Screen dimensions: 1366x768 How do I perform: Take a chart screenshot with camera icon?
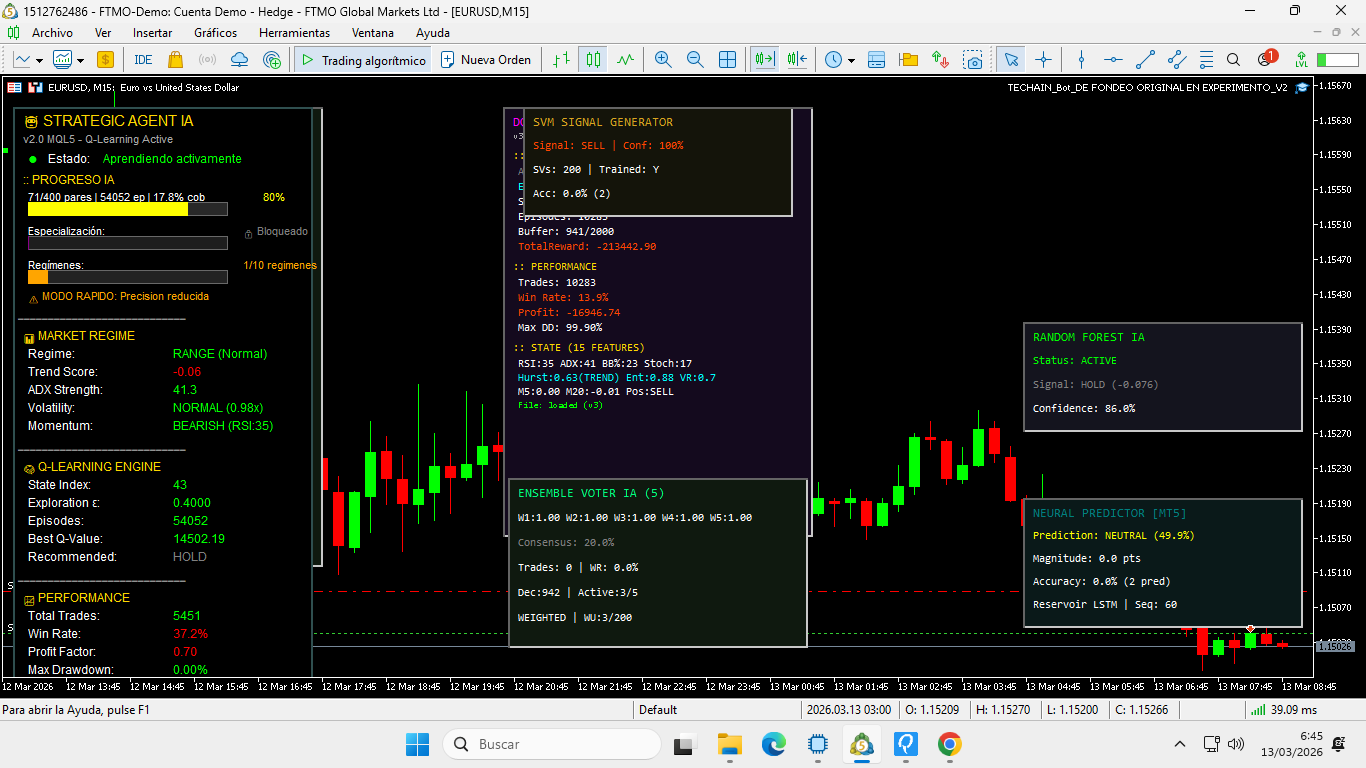click(973, 60)
